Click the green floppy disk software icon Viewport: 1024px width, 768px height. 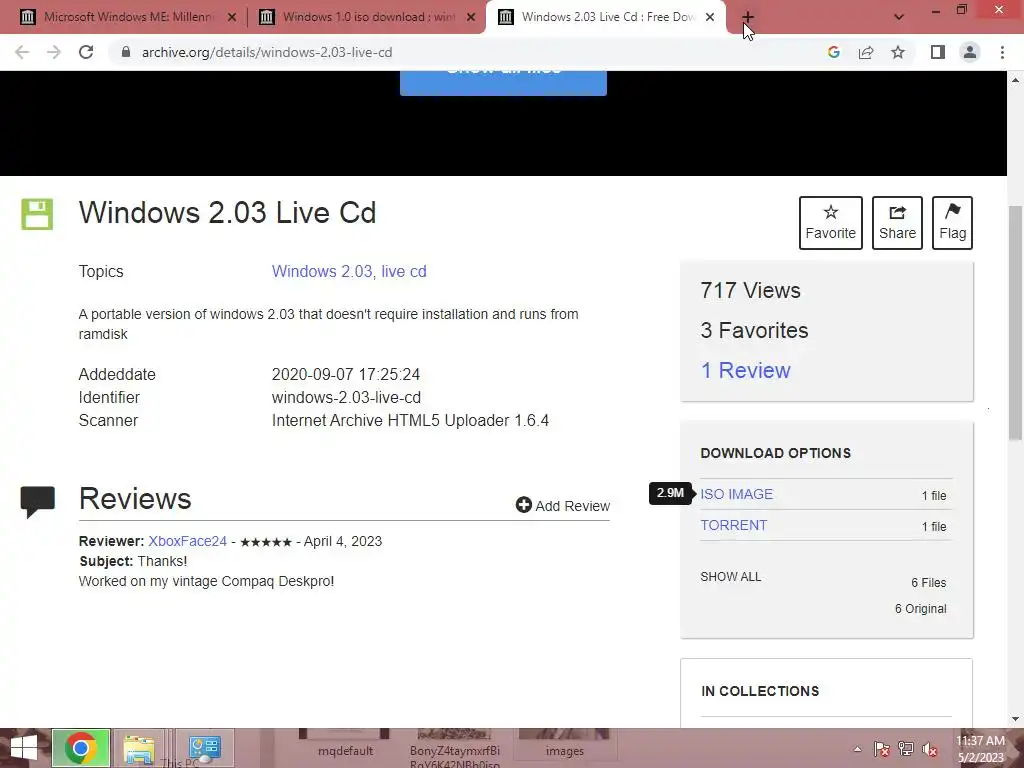click(x=37, y=214)
